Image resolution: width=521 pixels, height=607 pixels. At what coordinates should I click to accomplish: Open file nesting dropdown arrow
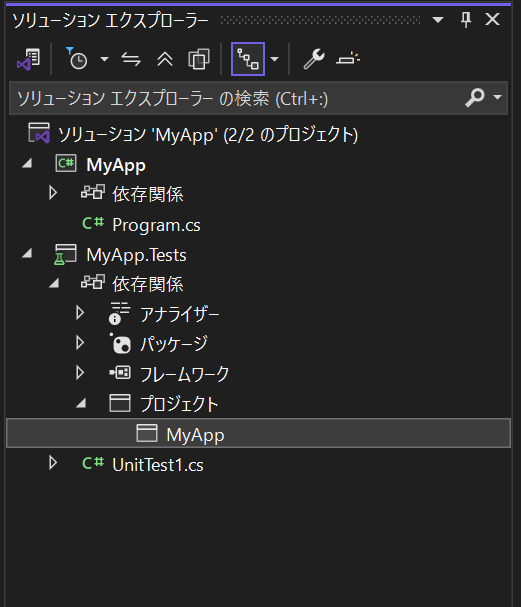click(274, 59)
